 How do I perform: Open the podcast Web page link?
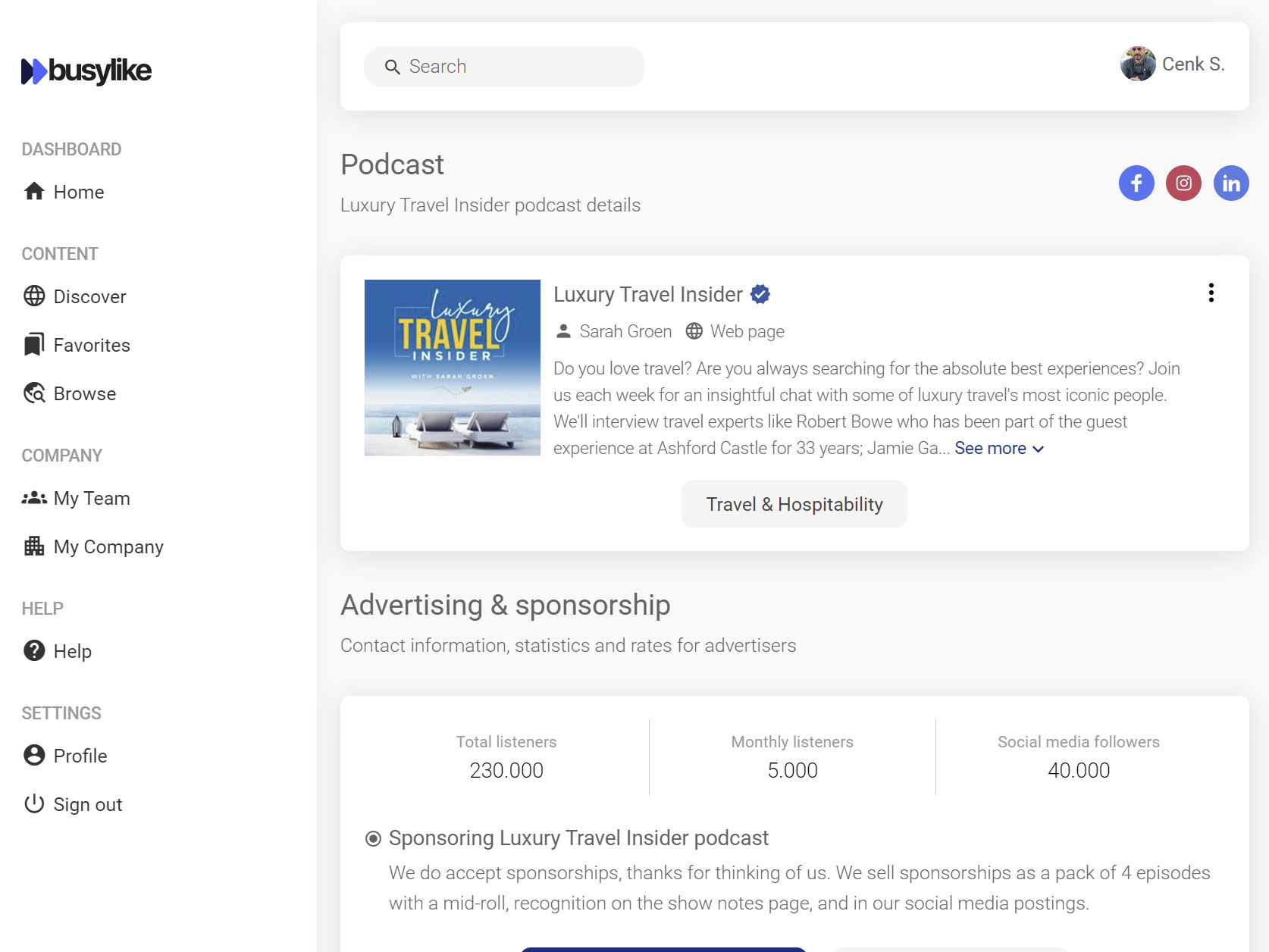[747, 331]
